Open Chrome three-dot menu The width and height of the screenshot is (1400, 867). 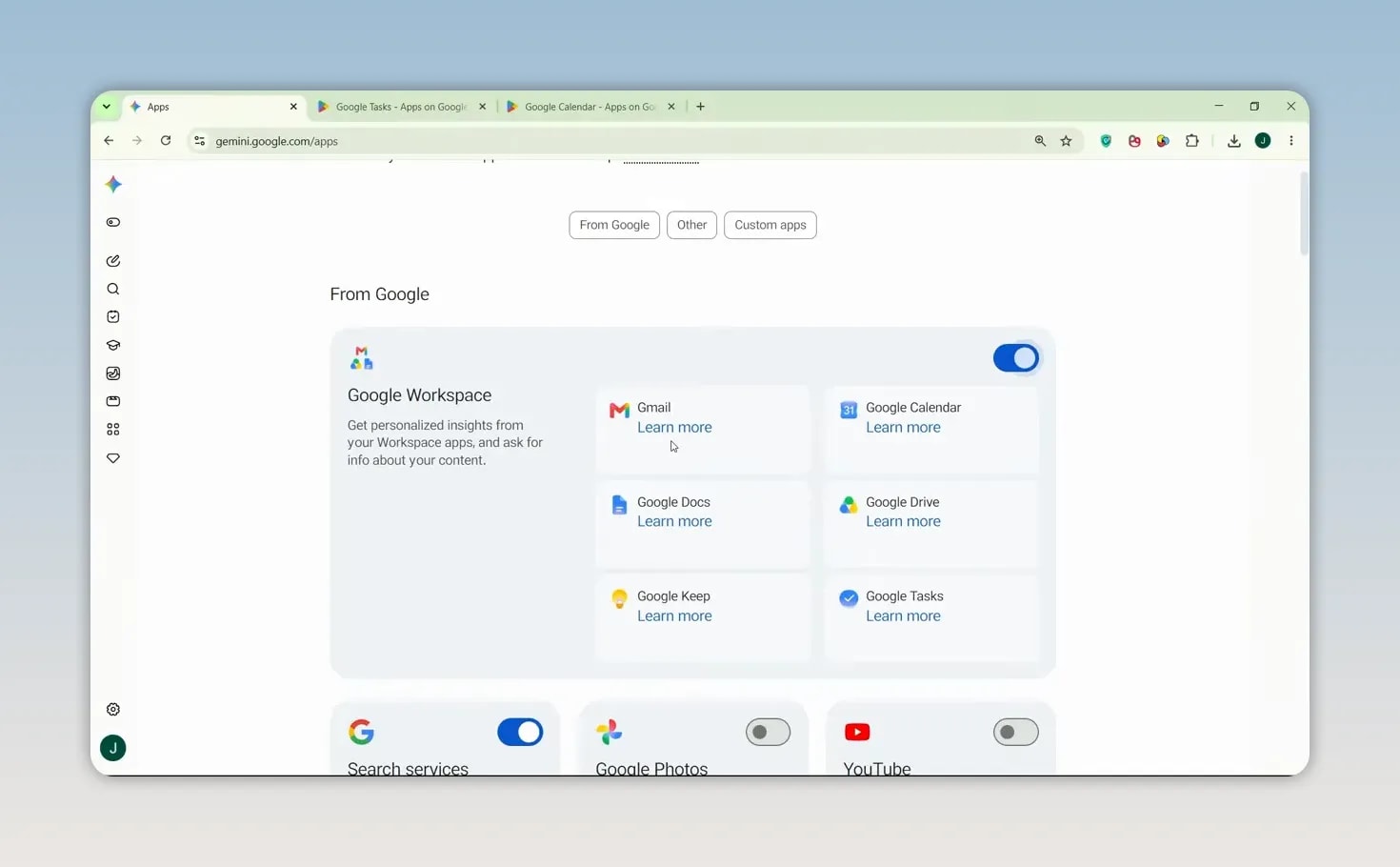(1291, 141)
